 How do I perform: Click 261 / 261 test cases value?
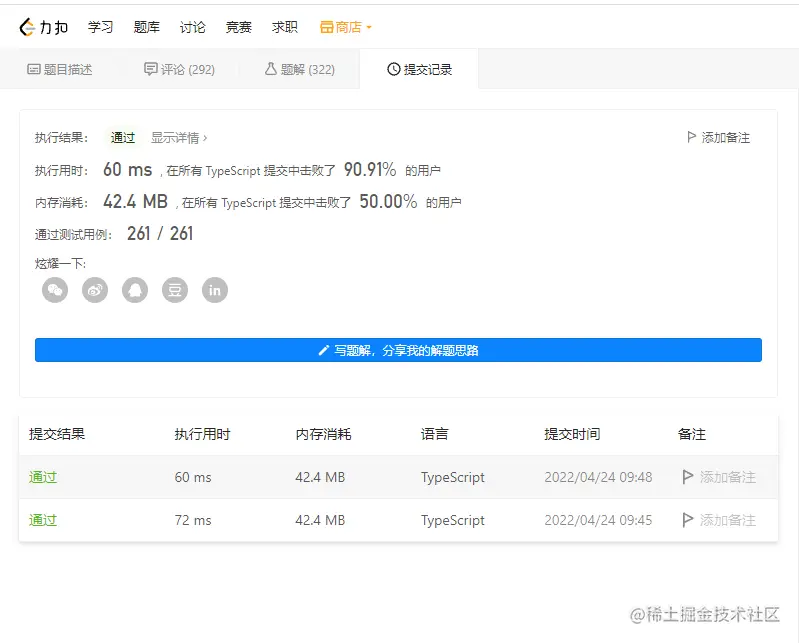click(160, 233)
